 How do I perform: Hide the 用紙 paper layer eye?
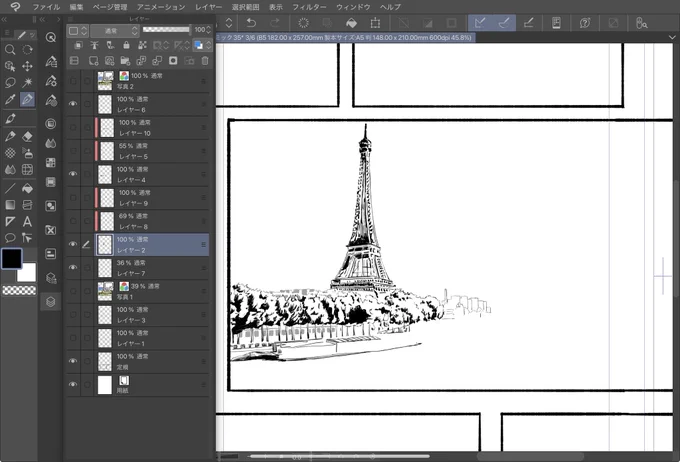pyautogui.click(x=73, y=384)
